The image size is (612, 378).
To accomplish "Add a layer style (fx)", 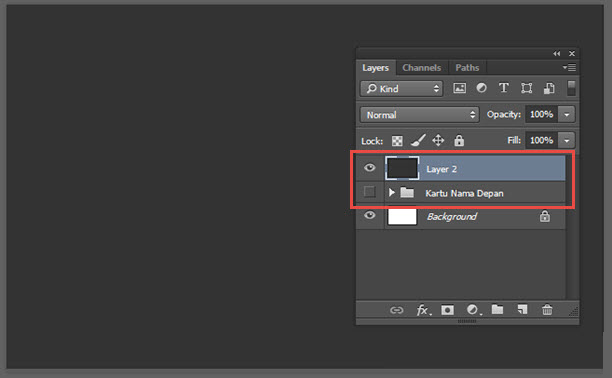I will pos(423,310).
